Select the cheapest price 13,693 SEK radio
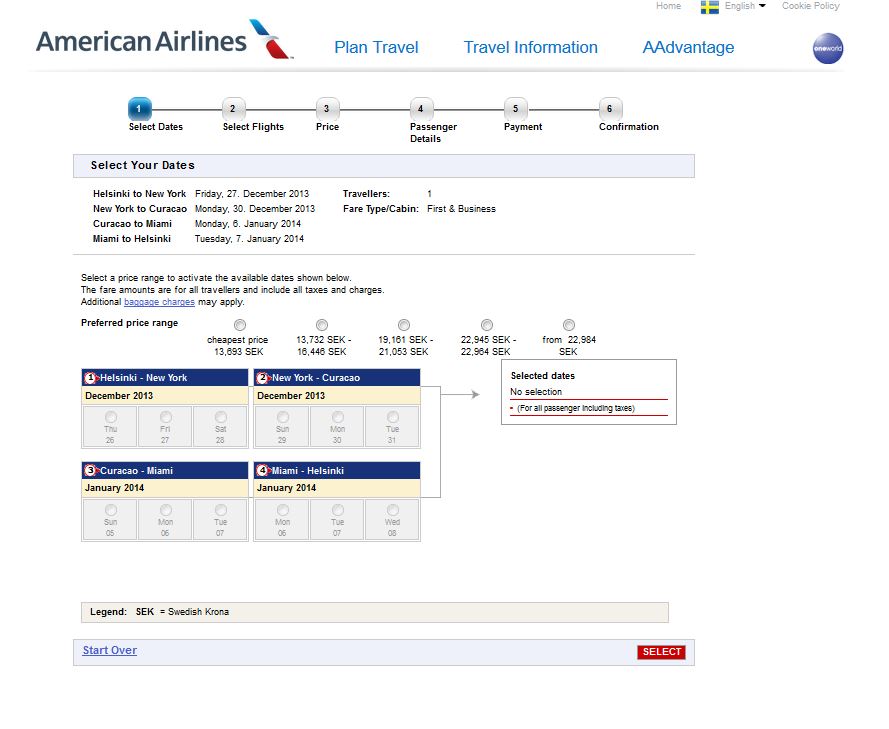 point(239,325)
